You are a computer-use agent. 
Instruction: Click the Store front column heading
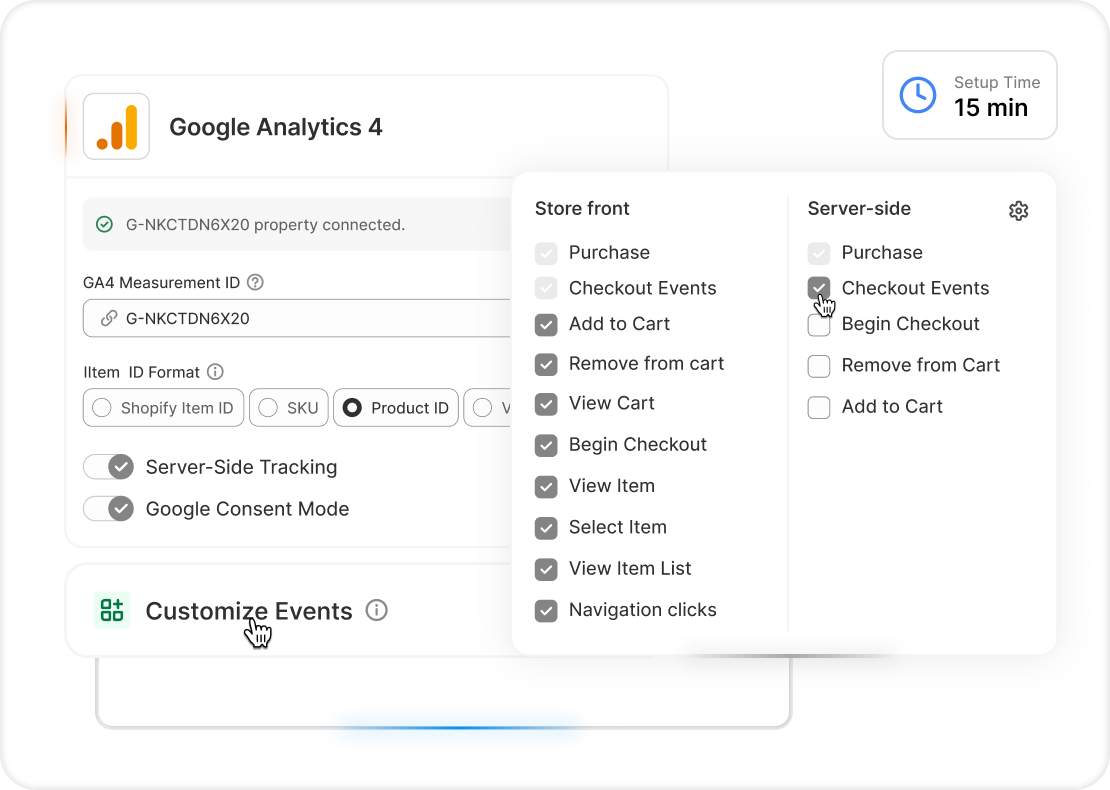pos(582,209)
